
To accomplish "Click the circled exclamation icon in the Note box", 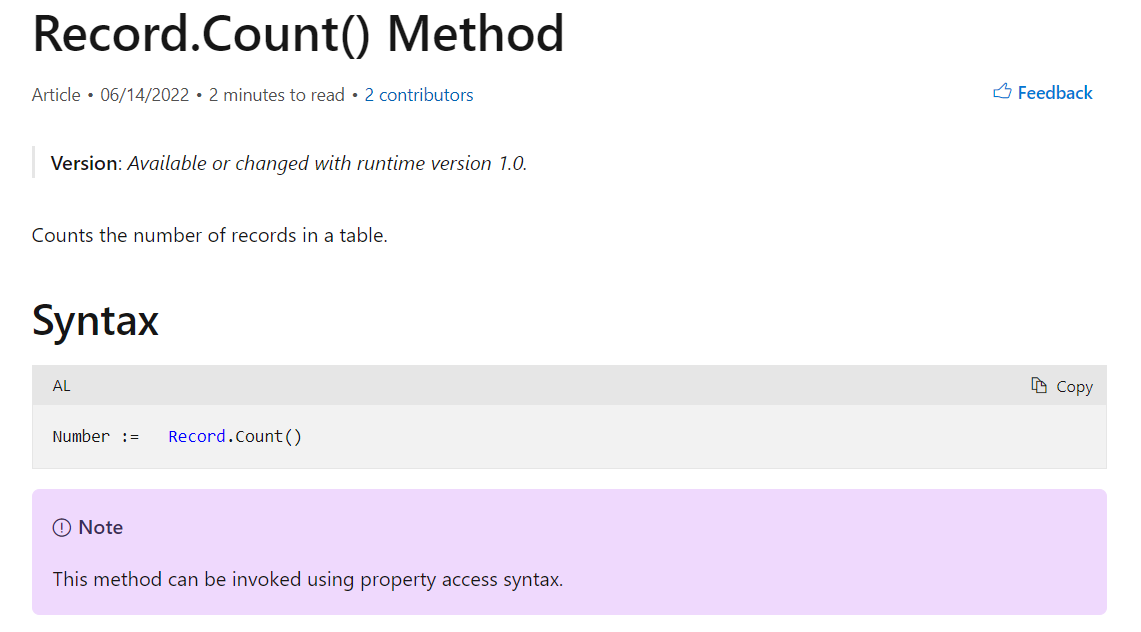I will [x=63, y=527].
